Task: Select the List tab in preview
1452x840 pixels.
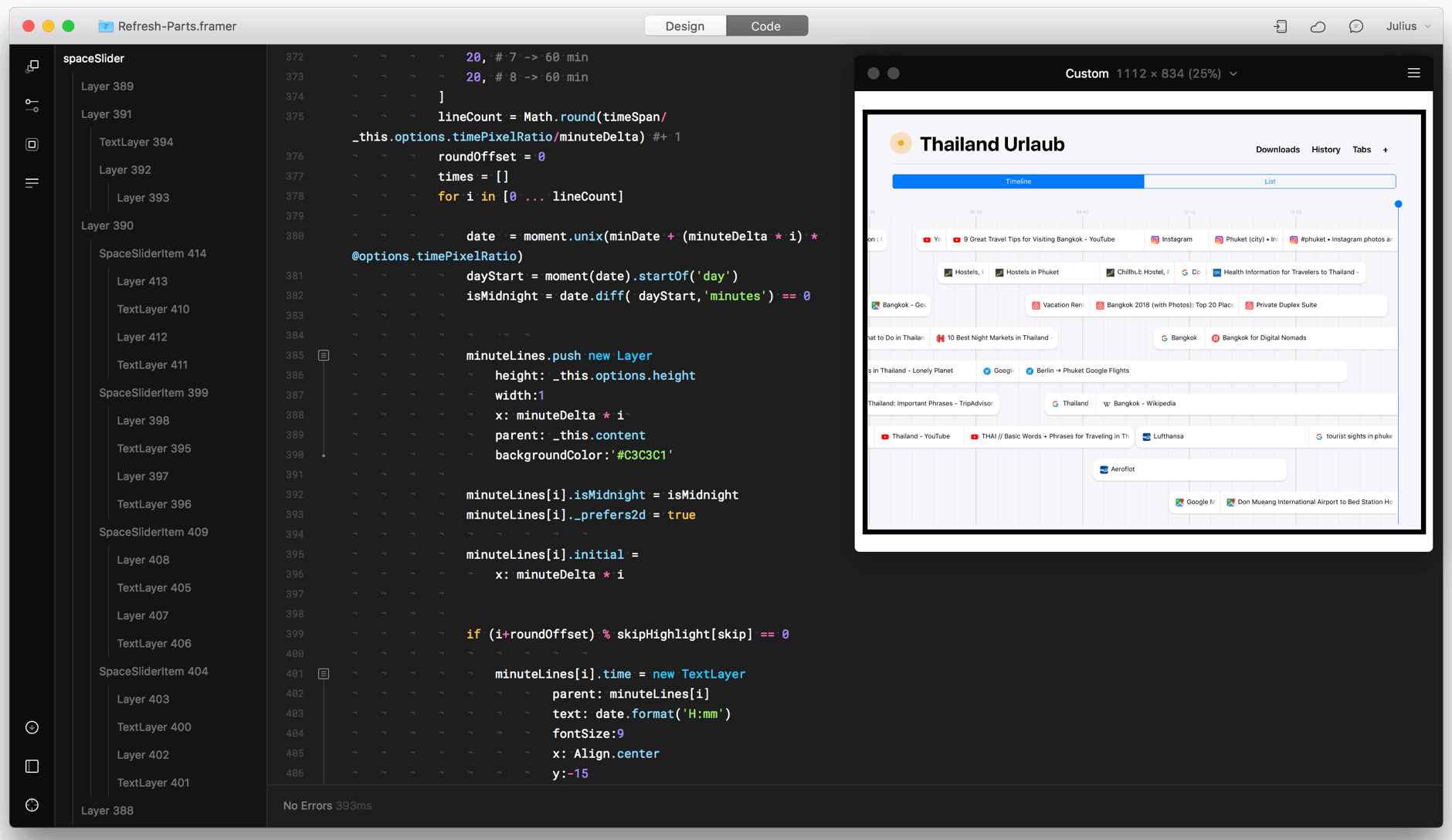Action: (x=1270, y=181)
